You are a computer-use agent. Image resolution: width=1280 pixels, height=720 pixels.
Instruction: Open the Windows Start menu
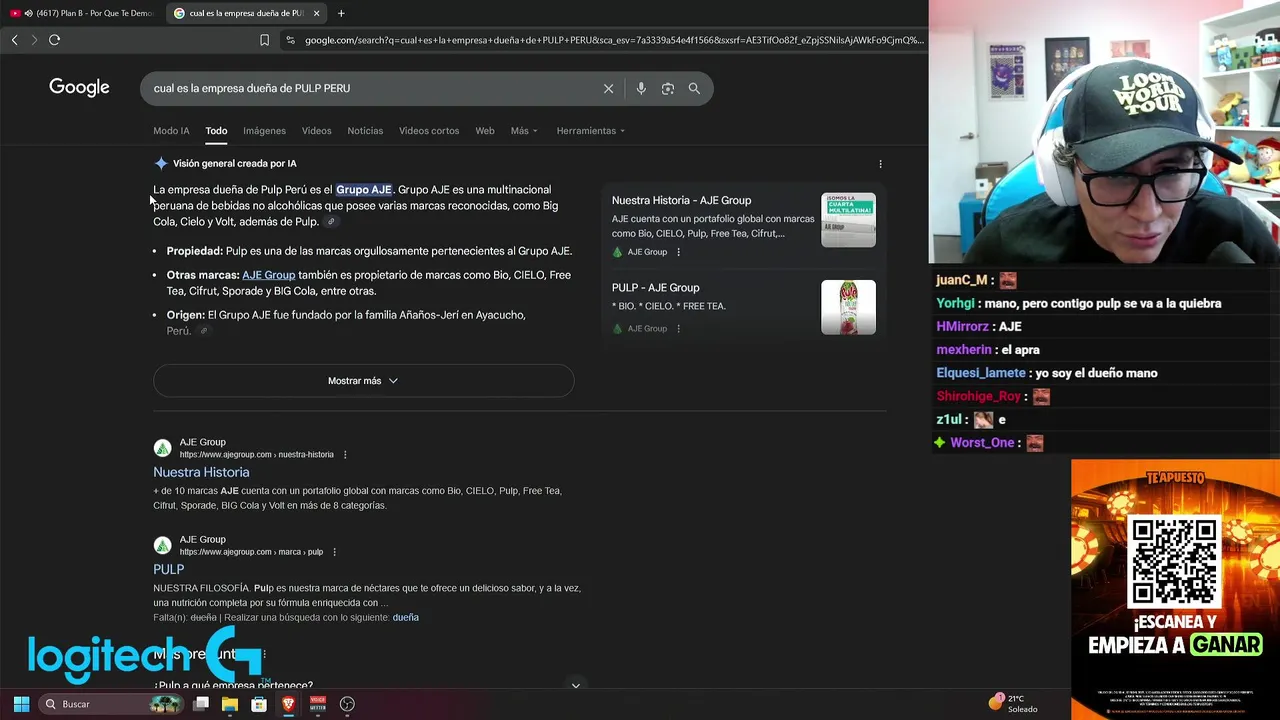click(x=21, y=704)
